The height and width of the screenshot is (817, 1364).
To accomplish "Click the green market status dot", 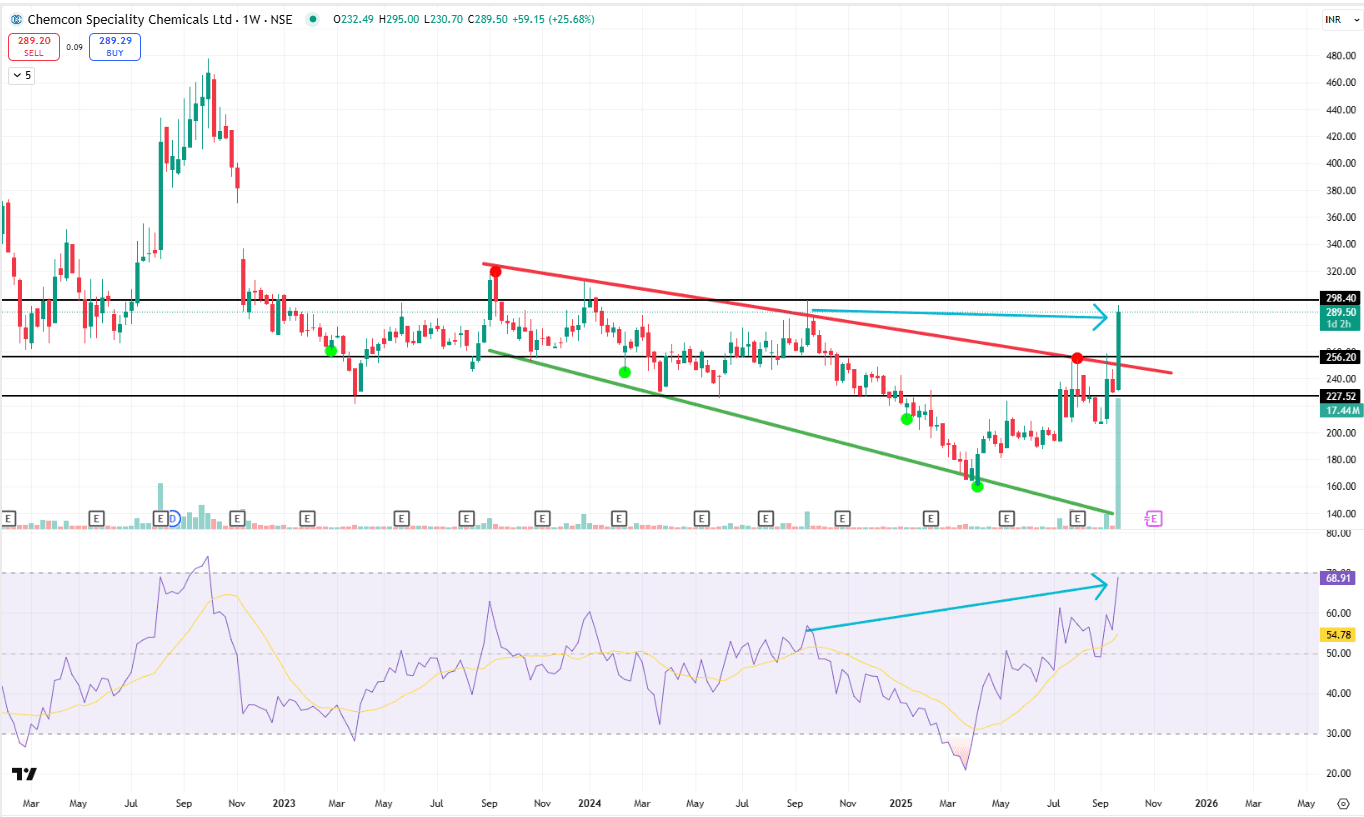I will (314, 19).
